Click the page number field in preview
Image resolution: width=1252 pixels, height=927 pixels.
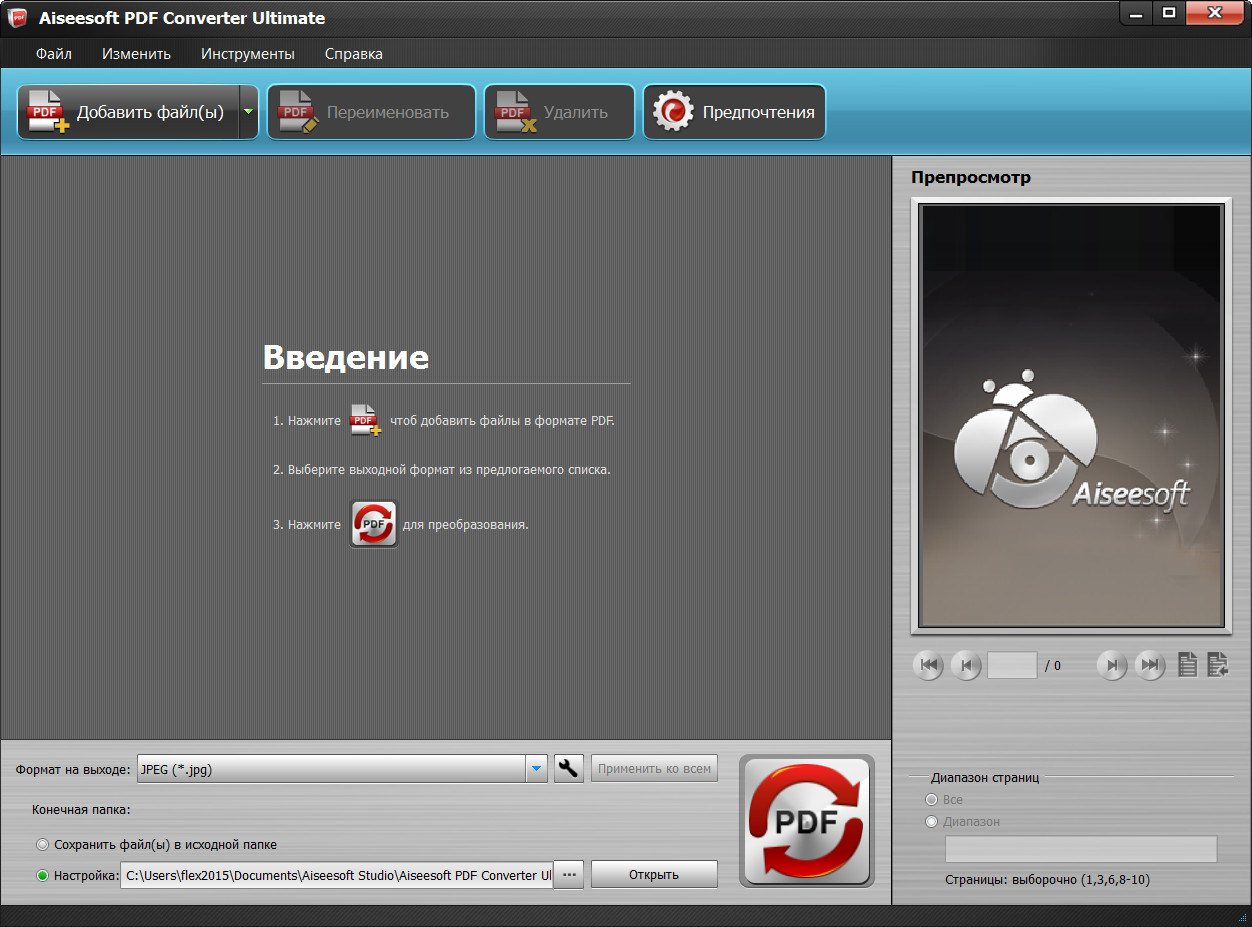point(1012,665)
